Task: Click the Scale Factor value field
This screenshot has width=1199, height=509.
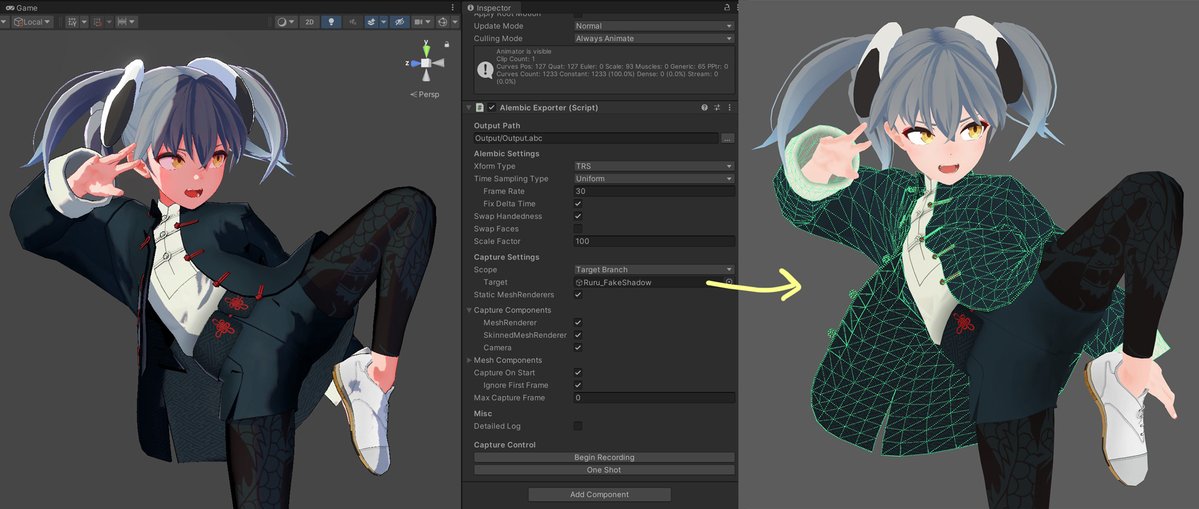Action: tap(654, 242)
